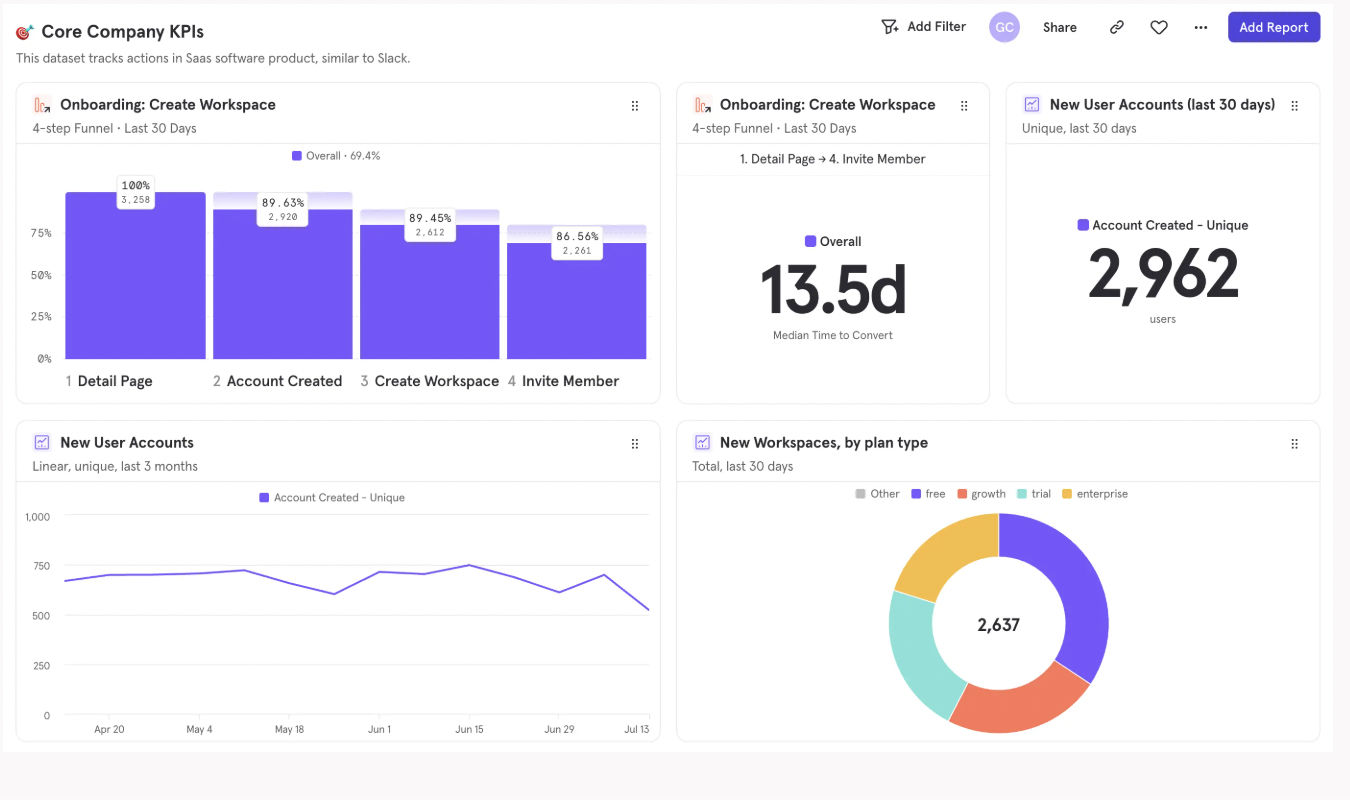1350x800 pixels.
Task: Click the Add Filter funnel icon
Action: pos(890,27)
